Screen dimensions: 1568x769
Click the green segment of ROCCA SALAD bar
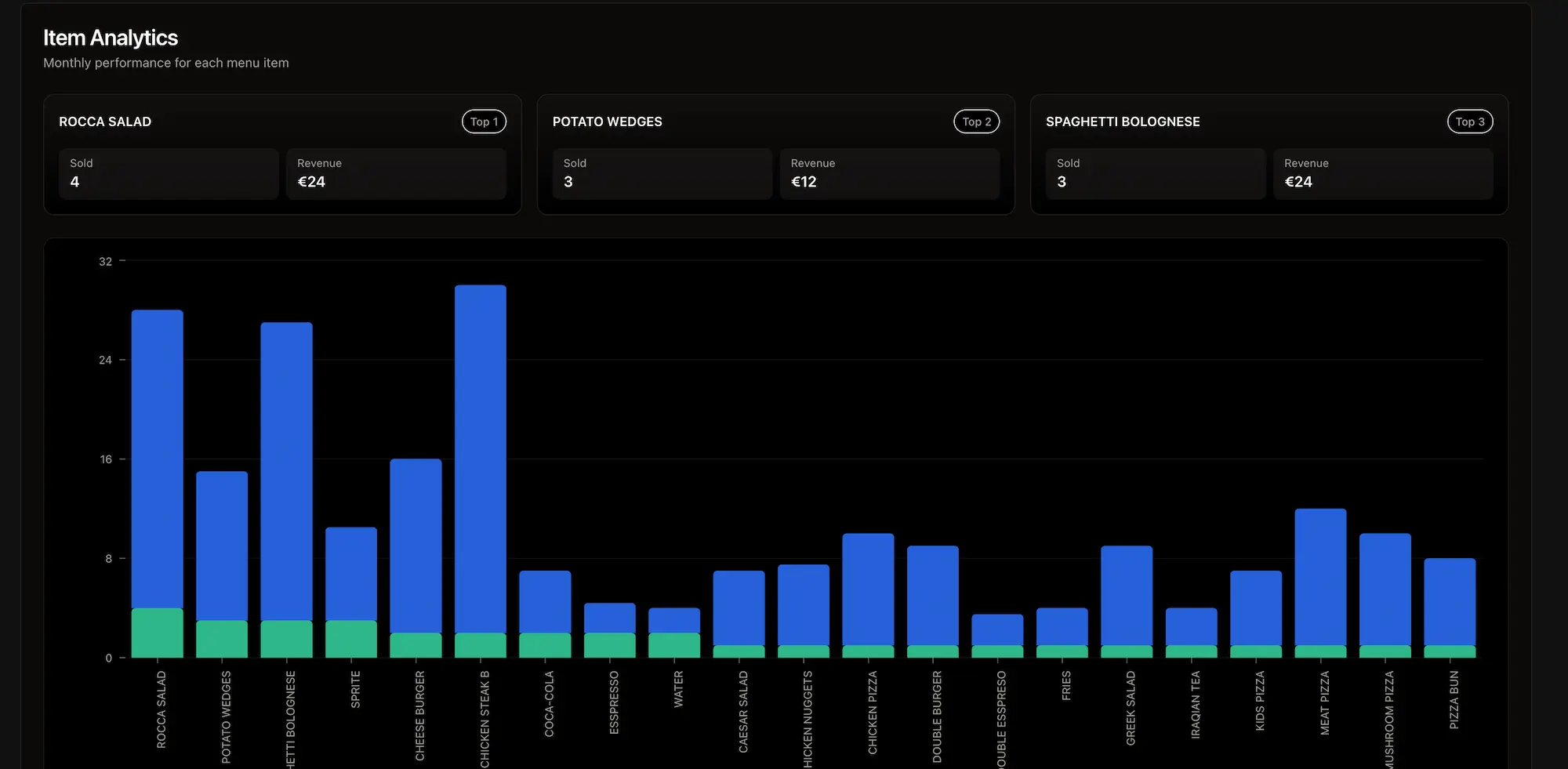click(158, 633)
